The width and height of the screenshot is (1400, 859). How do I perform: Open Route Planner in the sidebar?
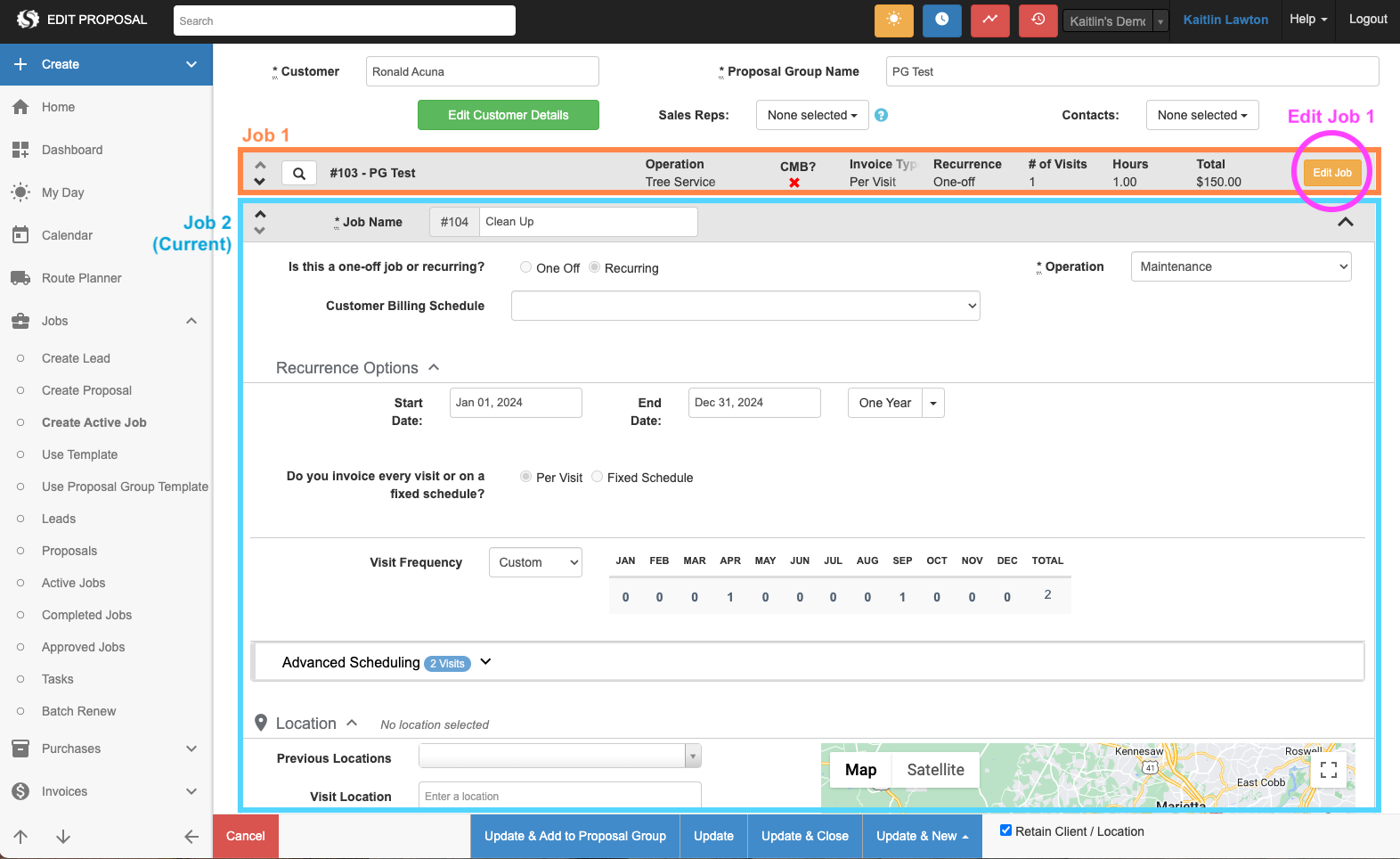(82, 278)
